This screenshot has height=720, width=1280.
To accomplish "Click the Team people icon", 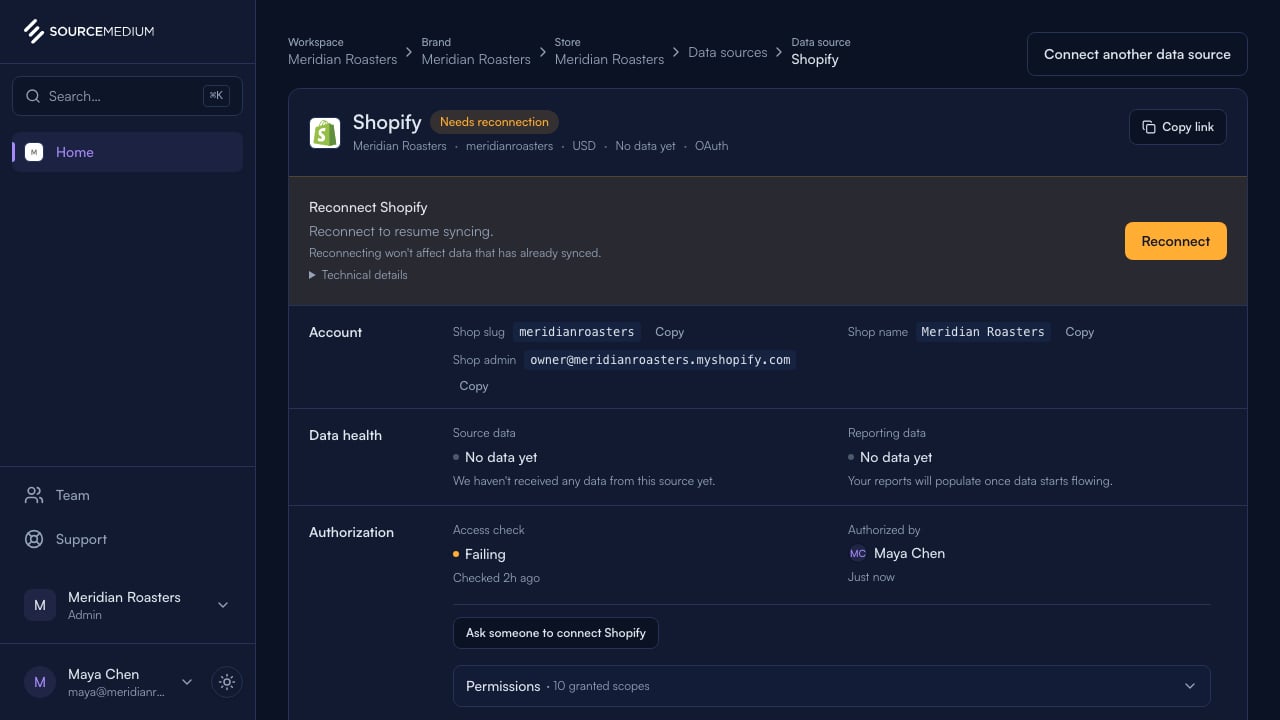I will click(34, 495).
